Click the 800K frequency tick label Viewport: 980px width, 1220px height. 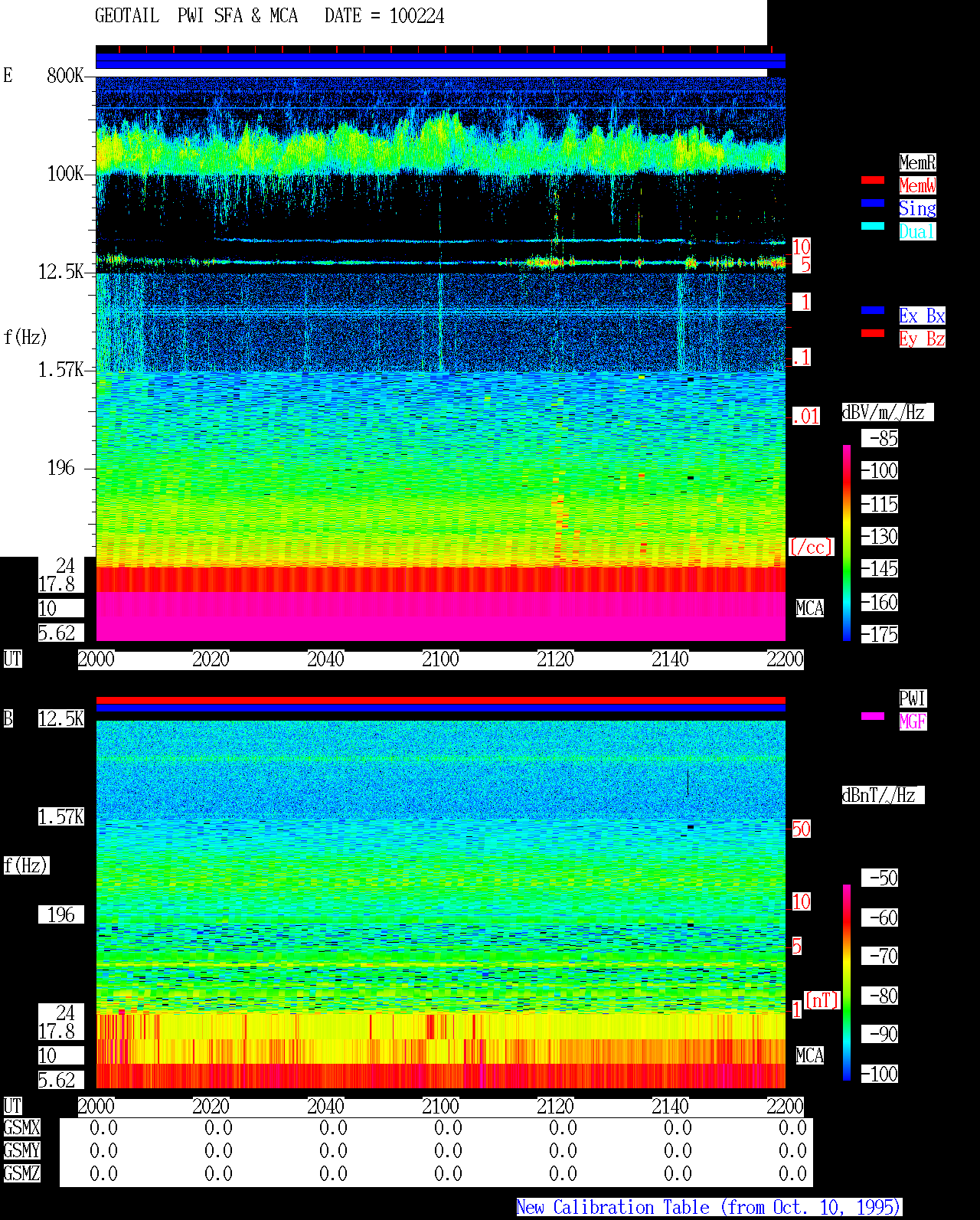click(x=65, y=76)
